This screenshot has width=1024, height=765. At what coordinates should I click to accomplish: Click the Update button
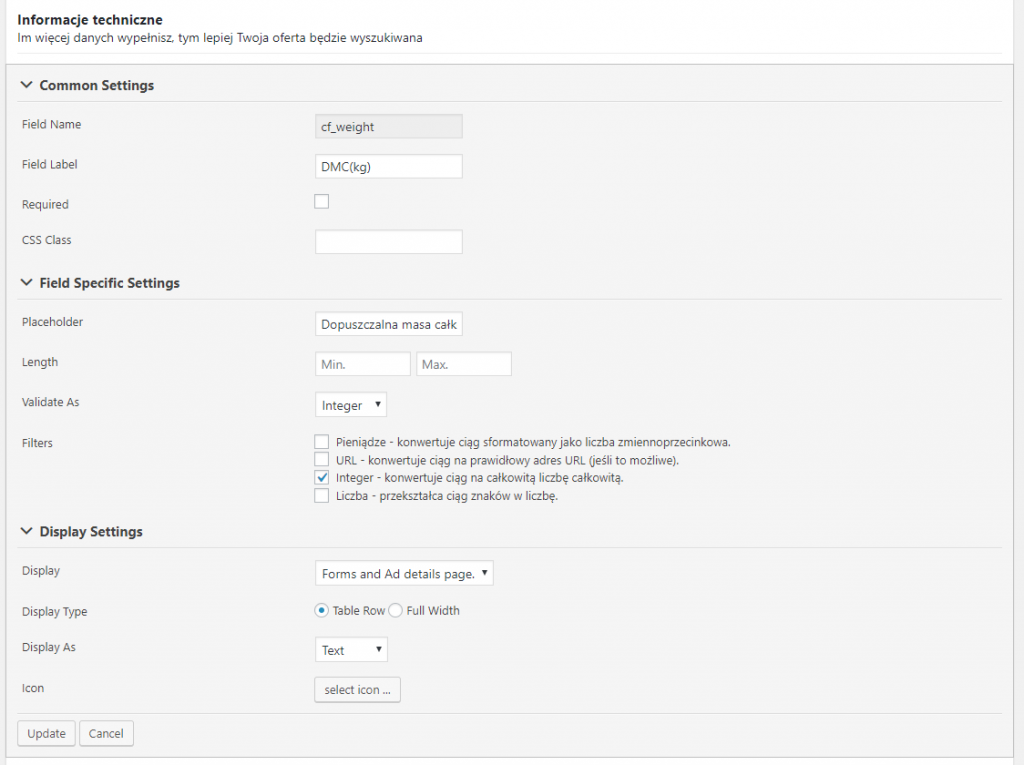click(x=46, y=734)
